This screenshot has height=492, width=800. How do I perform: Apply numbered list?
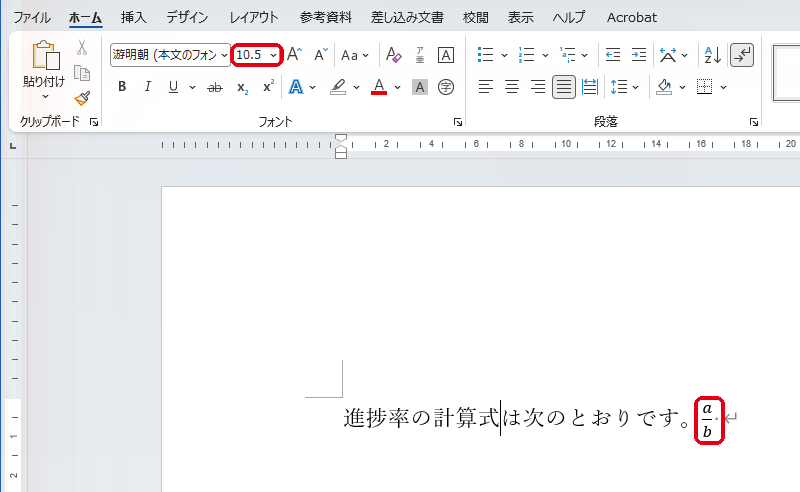click(x=526, y=55)
